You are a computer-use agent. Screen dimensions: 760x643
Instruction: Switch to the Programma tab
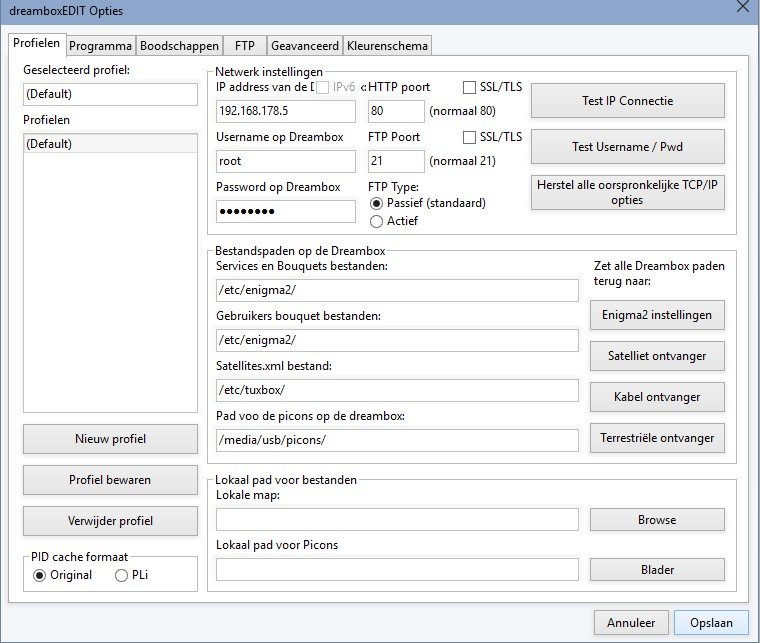(100, 46)
